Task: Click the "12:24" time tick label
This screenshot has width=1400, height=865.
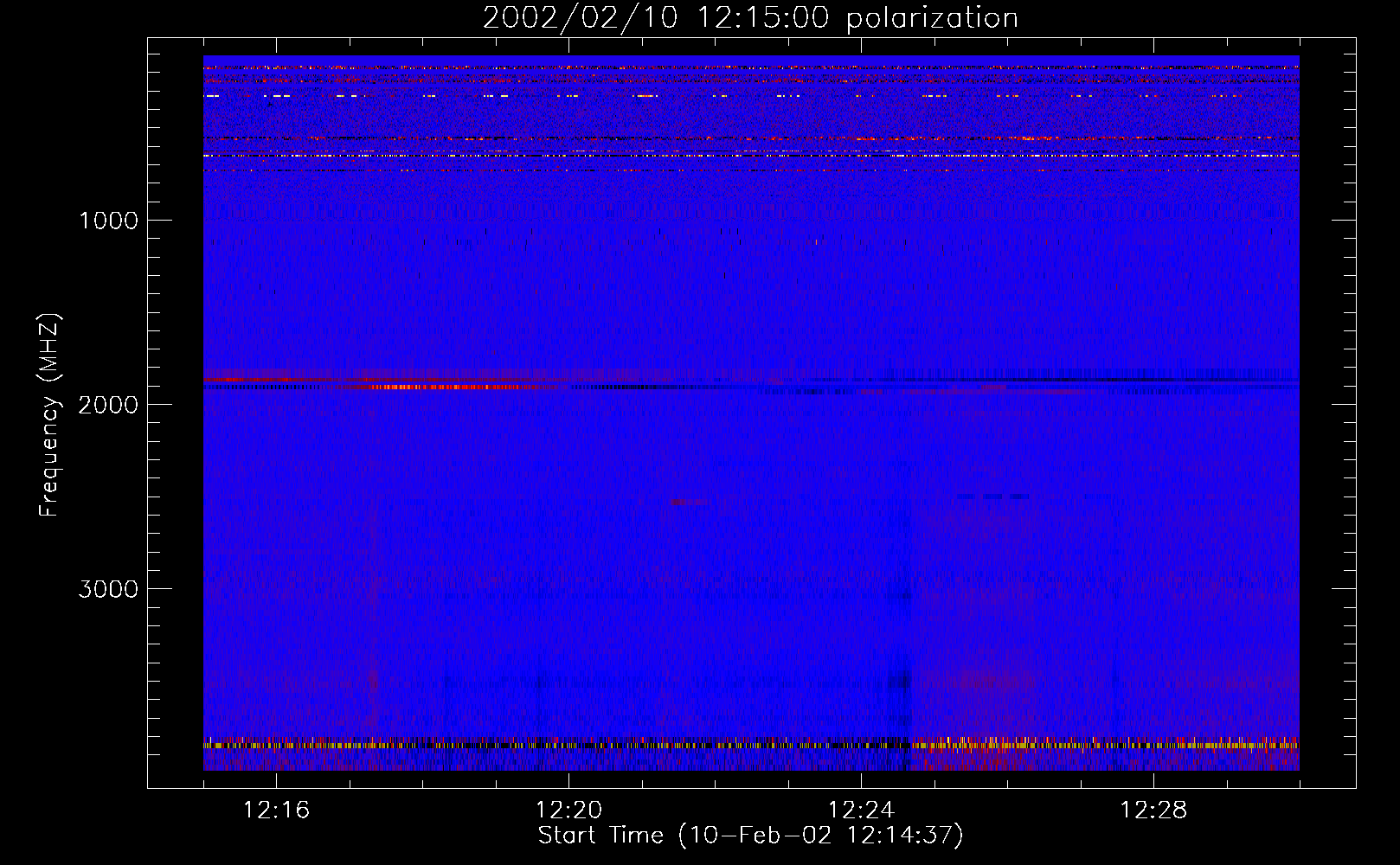Action: pyautogui.click(x=861, y=811)
